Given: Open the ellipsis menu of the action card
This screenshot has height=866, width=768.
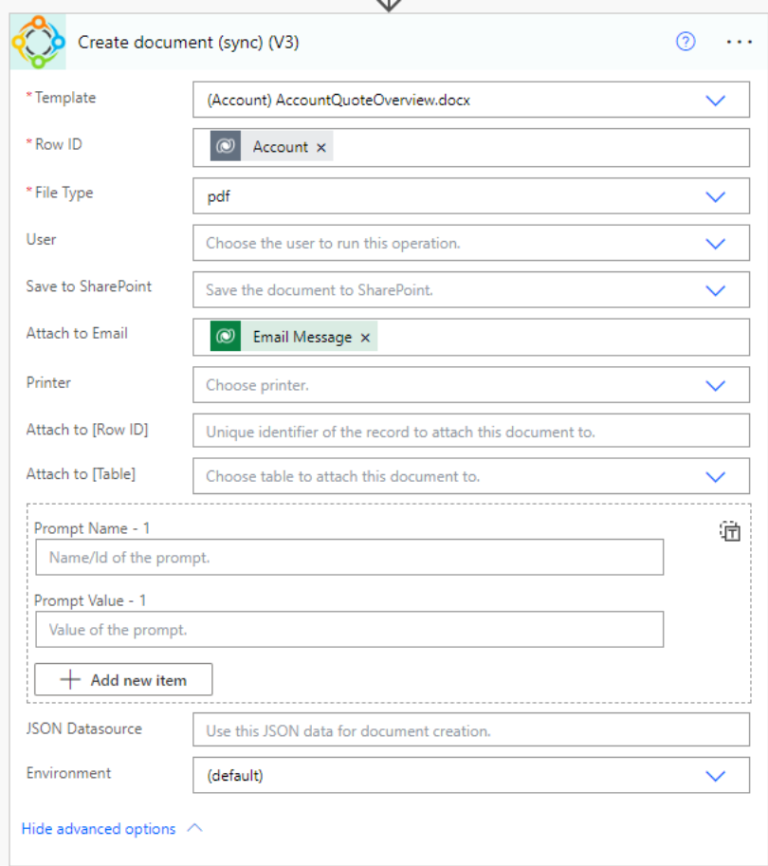Looking at the screenshot, I should pyautogui.click(x=739, y=42).
